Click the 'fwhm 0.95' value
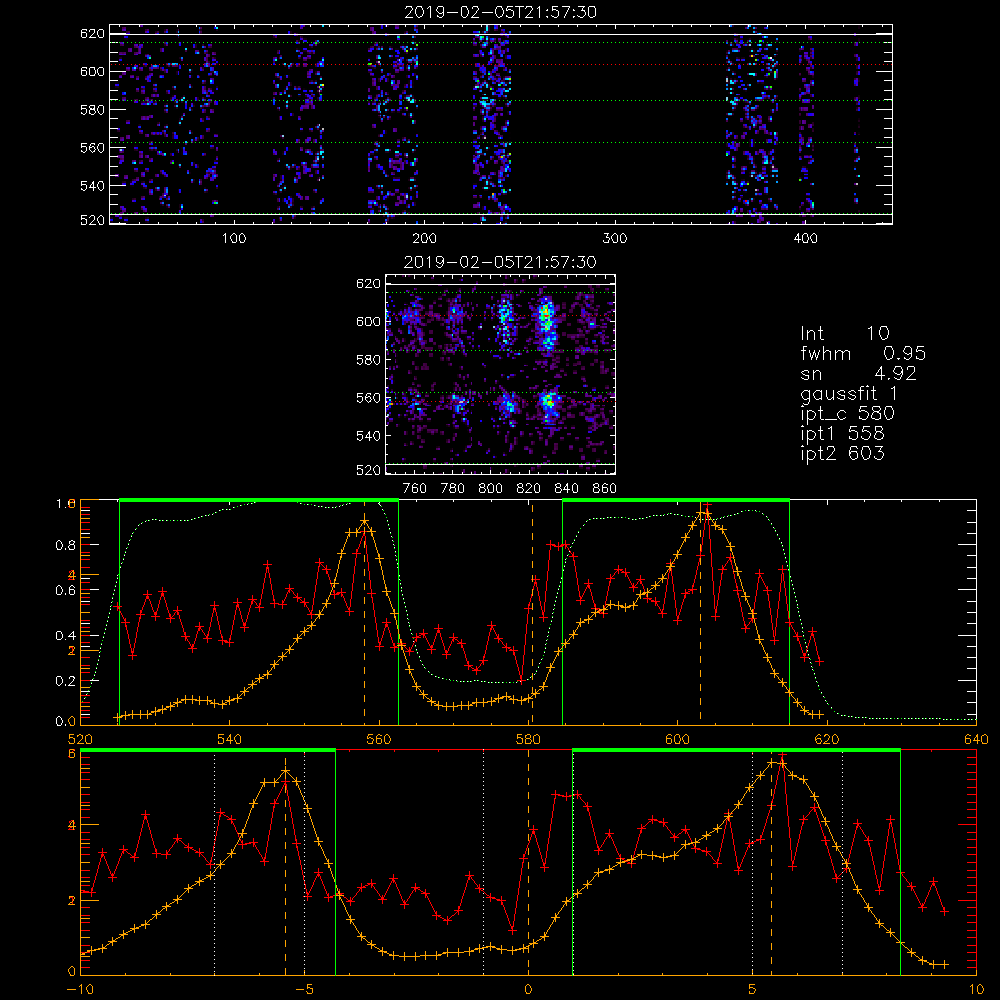This screenshot has height=1000, width=1000. (x=863, y=353)
